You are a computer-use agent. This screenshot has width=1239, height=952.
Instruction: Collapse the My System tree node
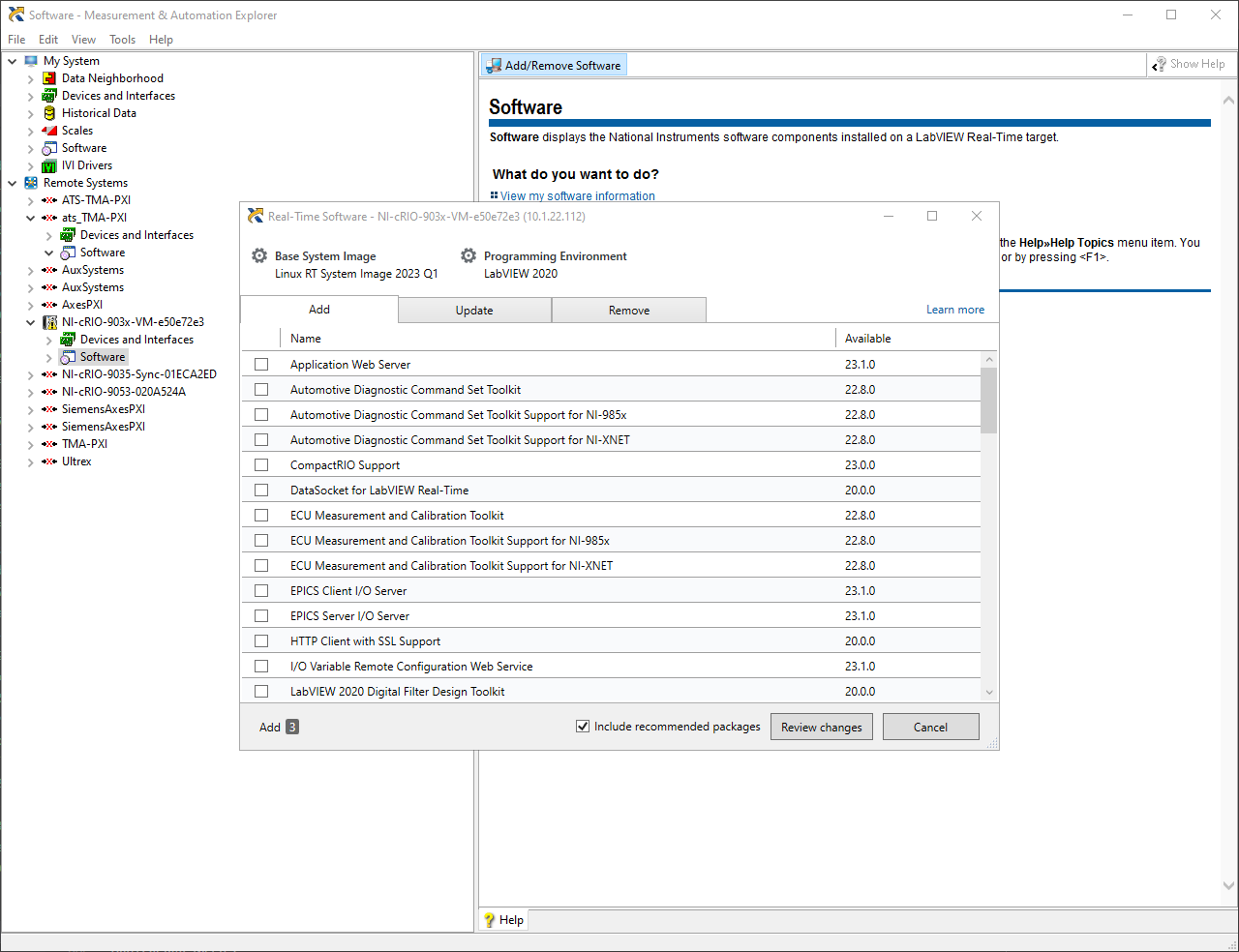pos(13,61)
